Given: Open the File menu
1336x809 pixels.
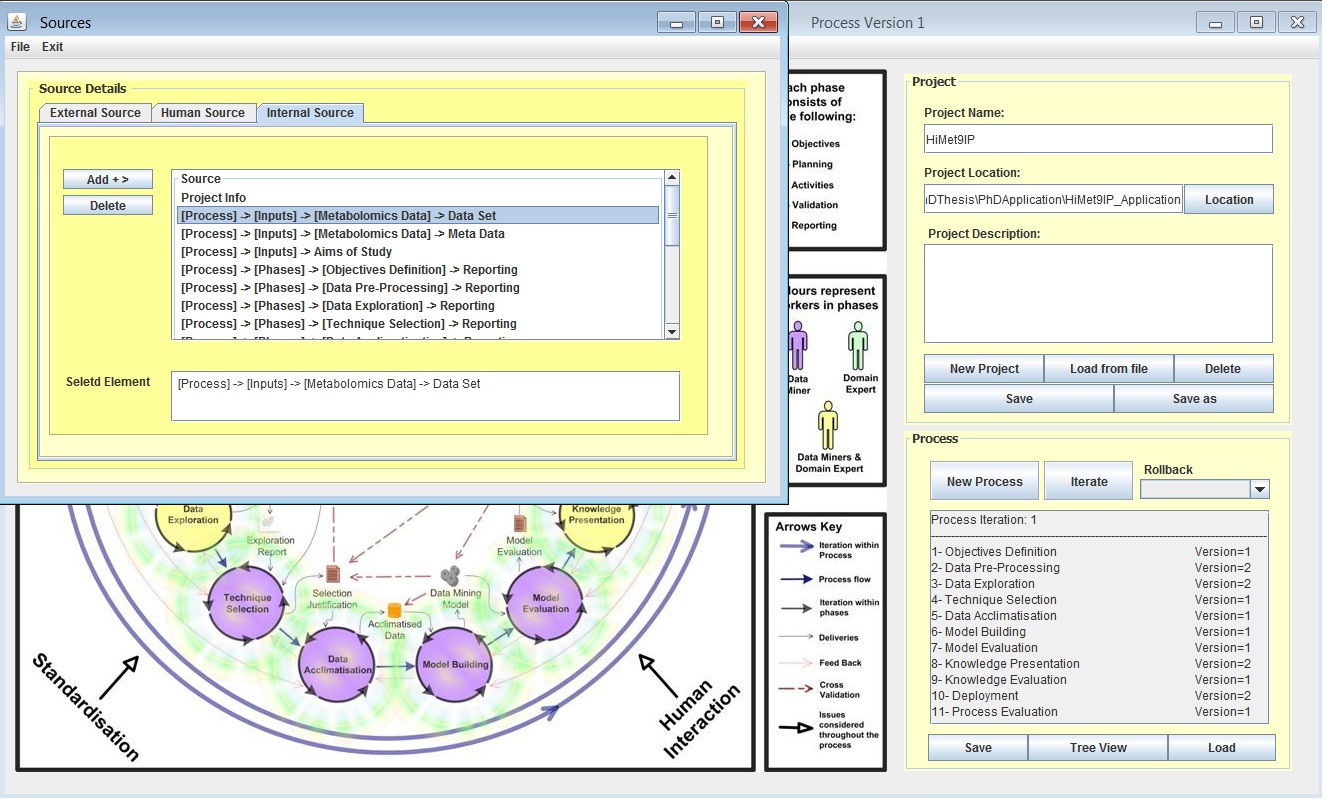Looking at the screenshot, I should click(20, 47).
